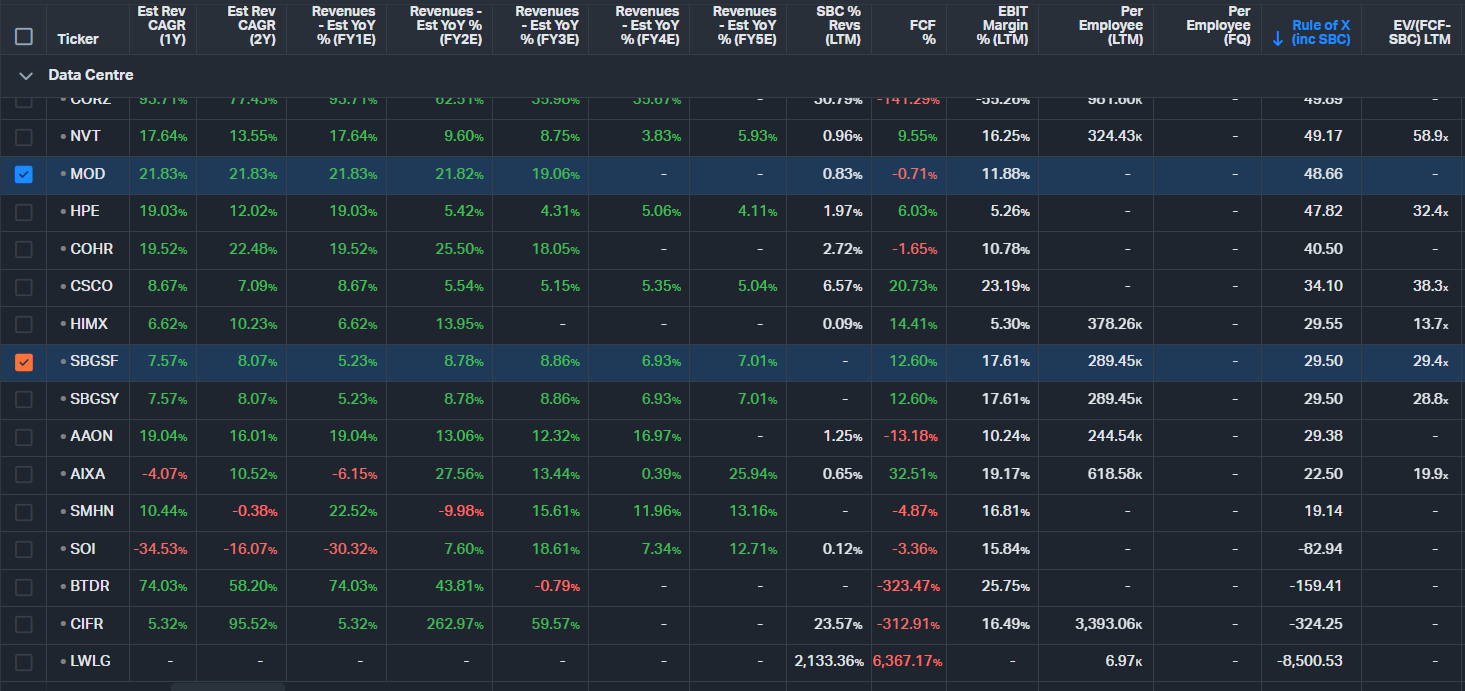Tick the CIFR row checkbox
Screen dimensions: 1465x691
pos(24,624)
